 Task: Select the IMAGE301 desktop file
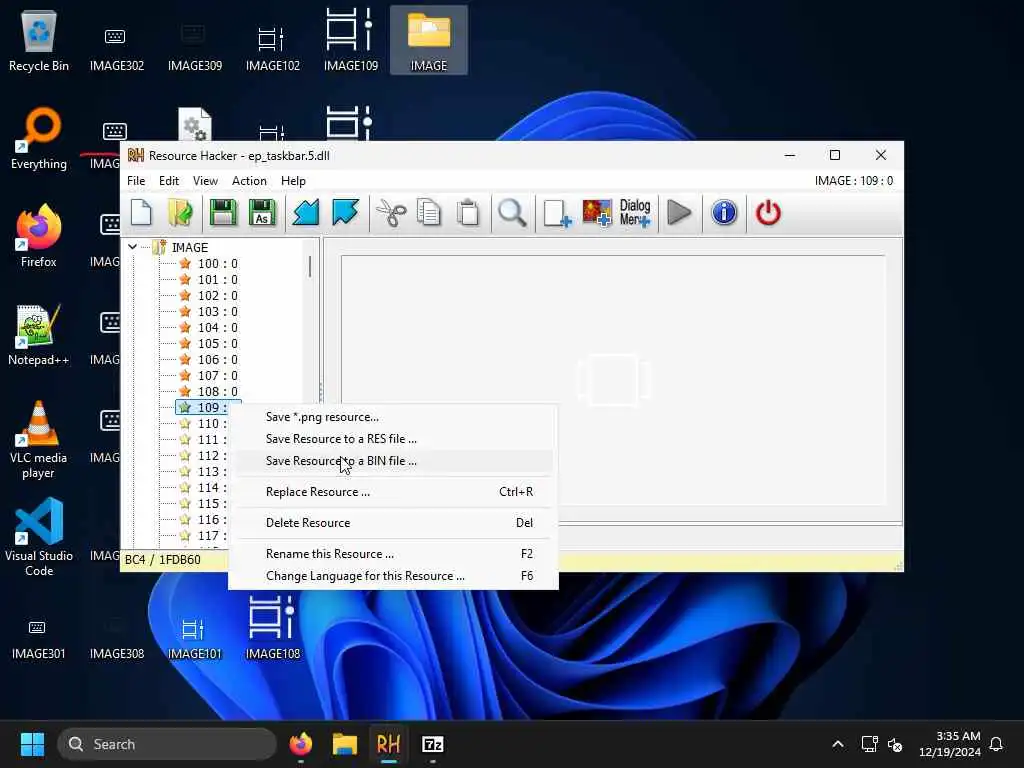pyautogui.click(x=38, y=637)
